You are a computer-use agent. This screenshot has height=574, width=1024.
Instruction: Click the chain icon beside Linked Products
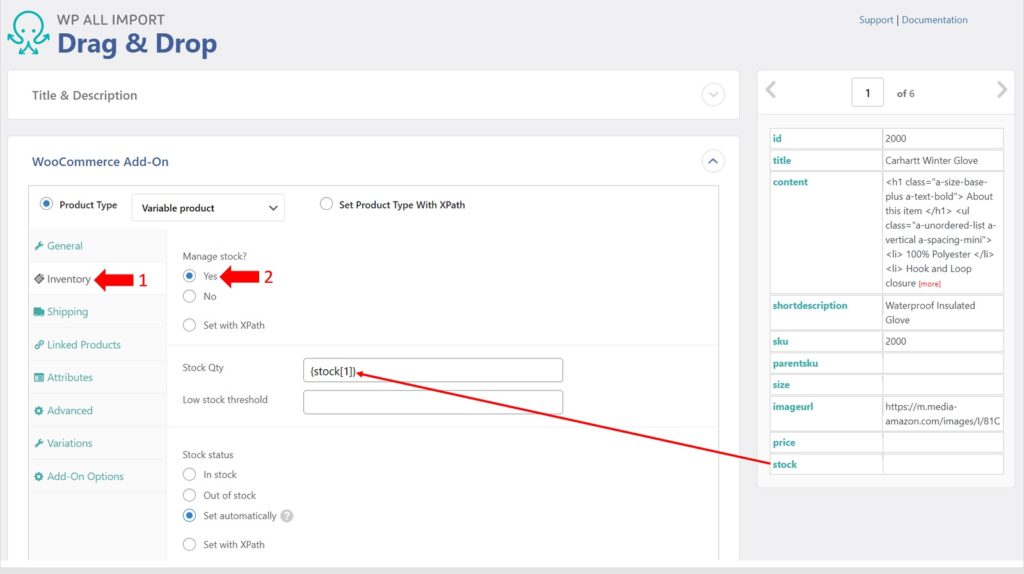(39, 345)
